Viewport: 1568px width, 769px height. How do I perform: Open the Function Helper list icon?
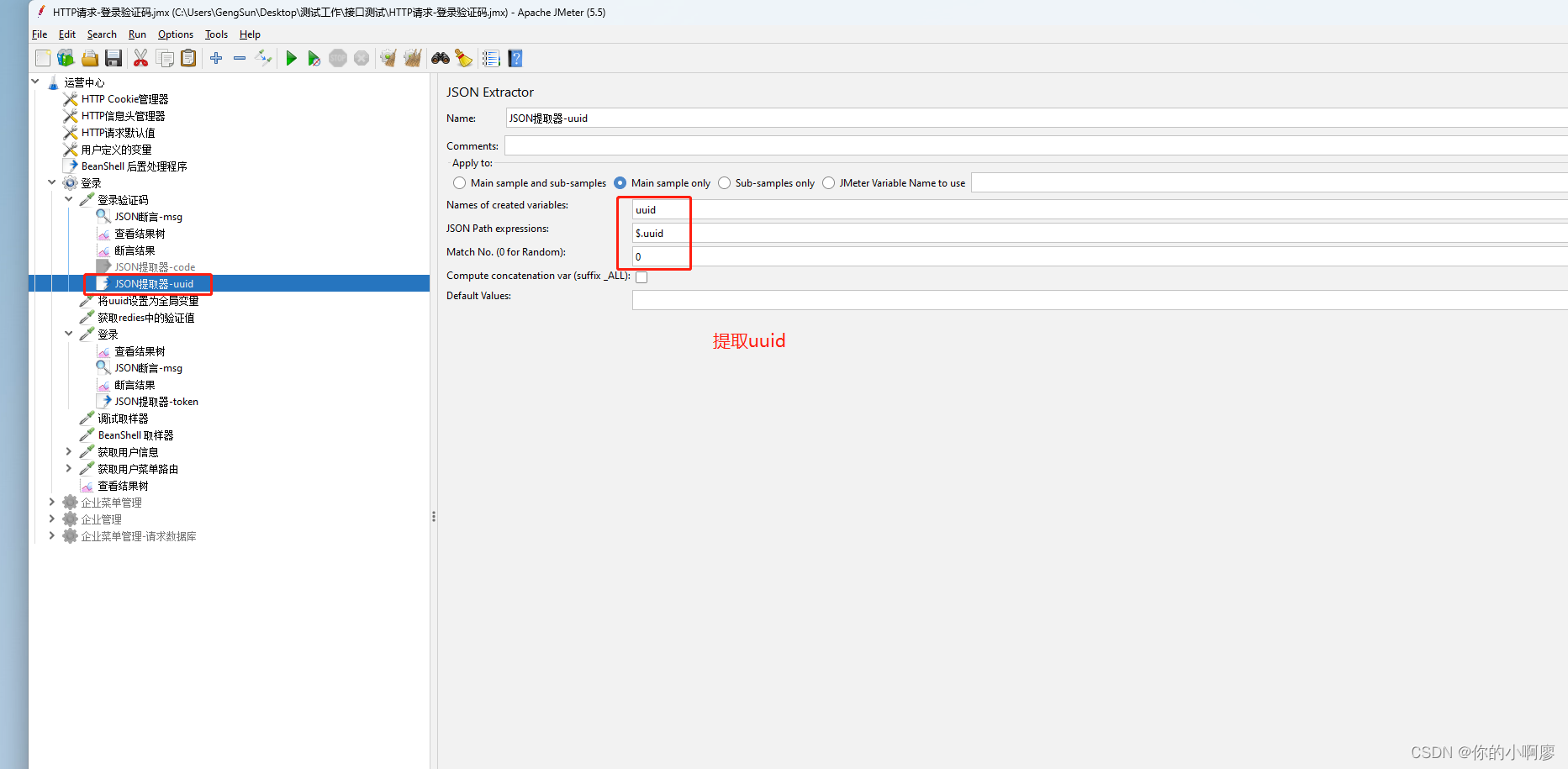(491, 58)
